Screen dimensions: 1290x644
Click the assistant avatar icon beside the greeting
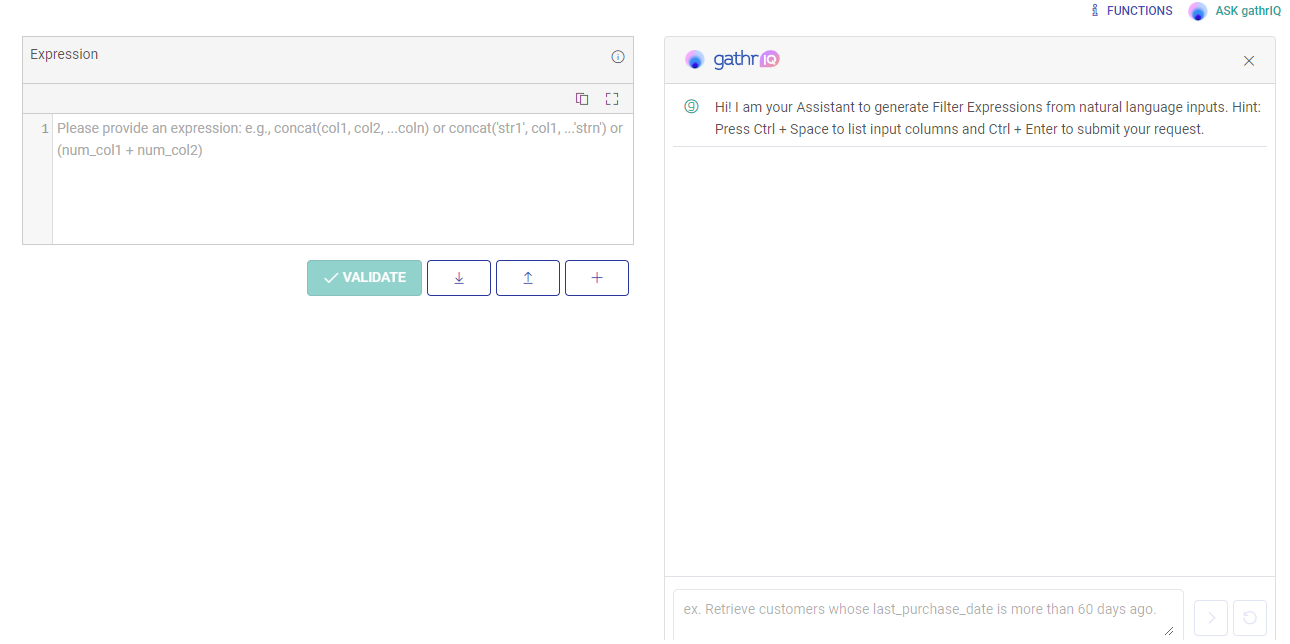tap(691, 107)
